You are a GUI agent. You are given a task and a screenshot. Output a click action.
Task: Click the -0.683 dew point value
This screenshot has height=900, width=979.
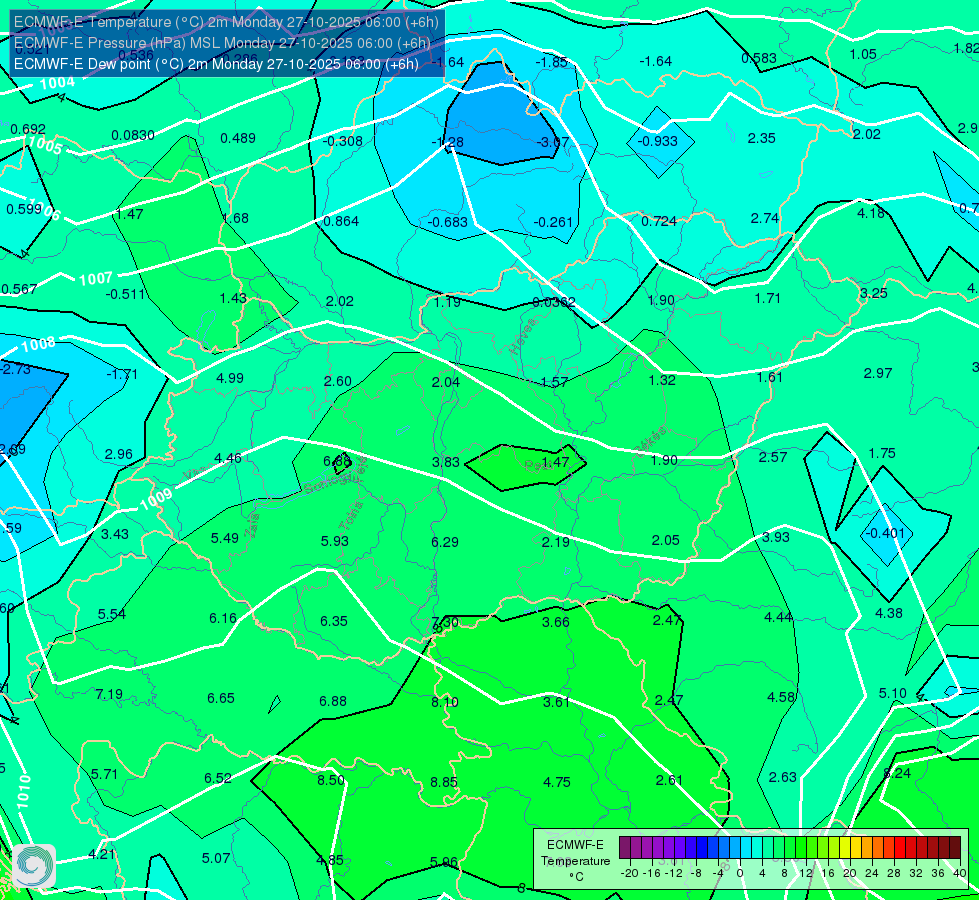(448, 222)
